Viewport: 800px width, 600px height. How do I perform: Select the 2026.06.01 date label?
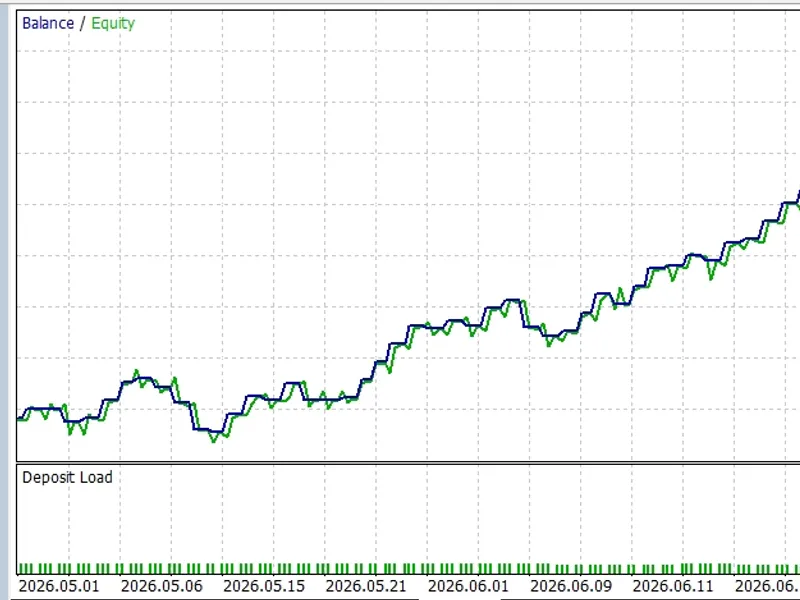click(468, 586)
